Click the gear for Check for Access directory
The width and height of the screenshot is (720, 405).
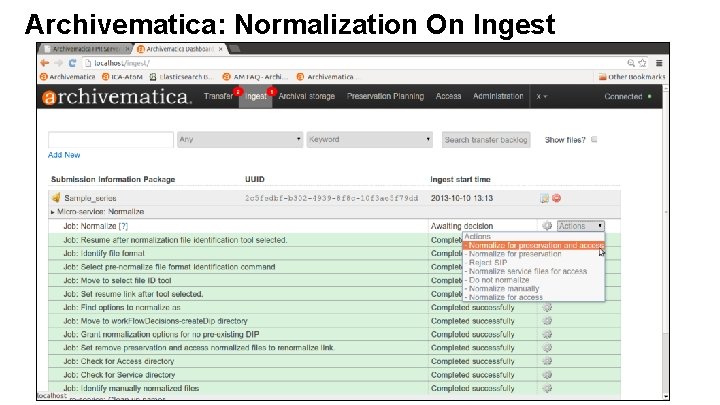(547, 361)
